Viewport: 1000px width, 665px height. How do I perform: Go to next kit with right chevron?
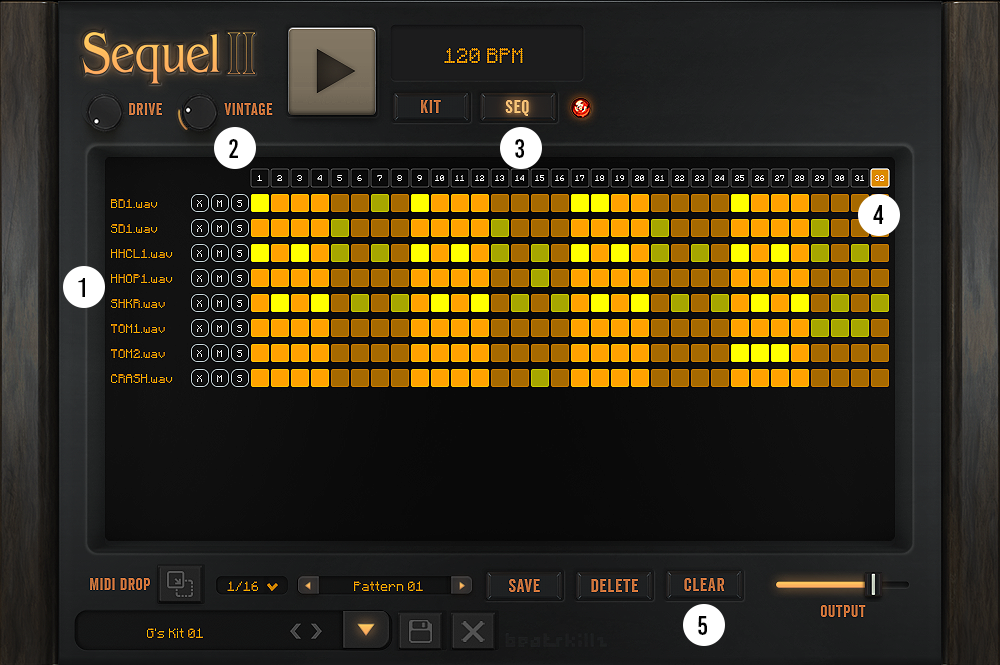(x=317, y=632)
